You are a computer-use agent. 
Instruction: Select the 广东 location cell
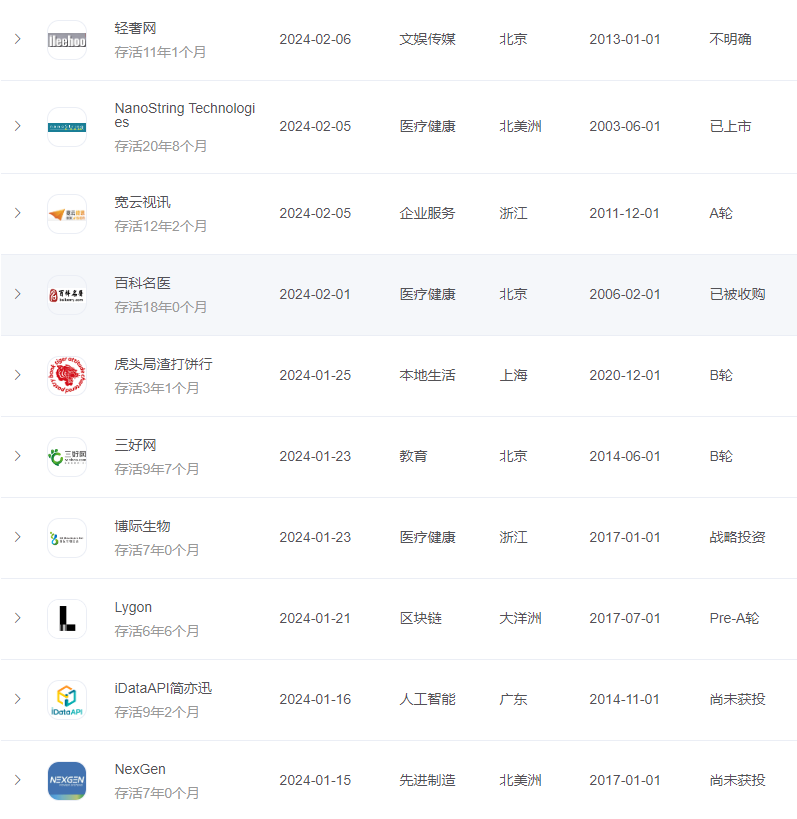(x=513, y=699)
